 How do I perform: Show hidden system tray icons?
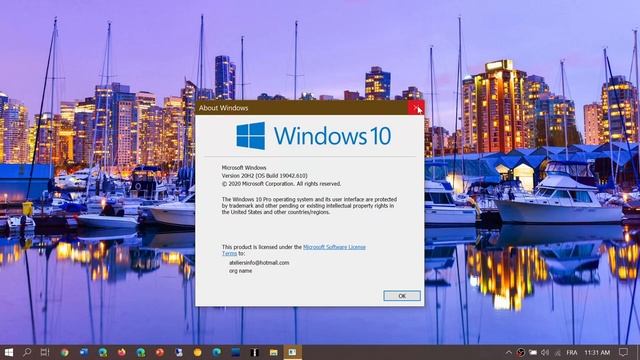click(x=509, y=352)
